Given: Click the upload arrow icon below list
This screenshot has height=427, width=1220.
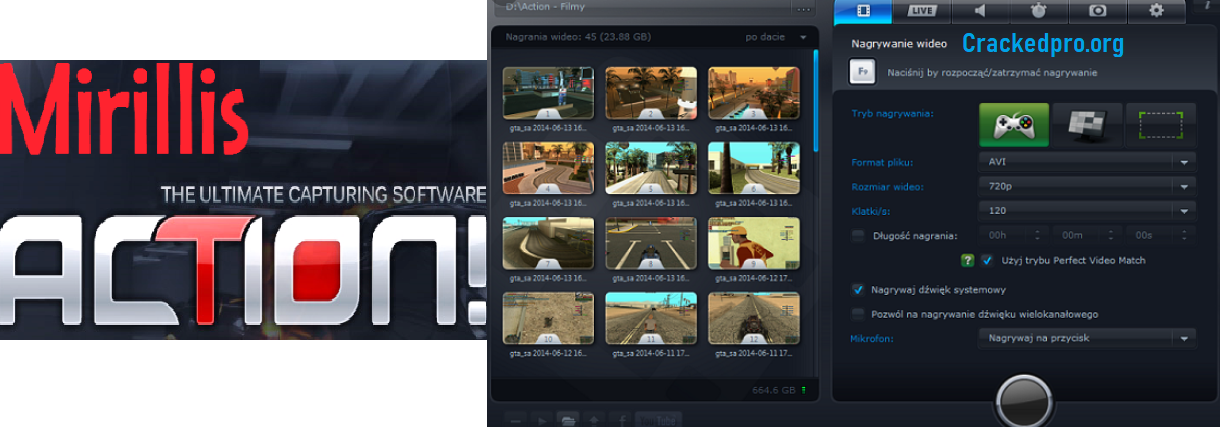Looking at the screenshot, I should (x=595, y=418).
